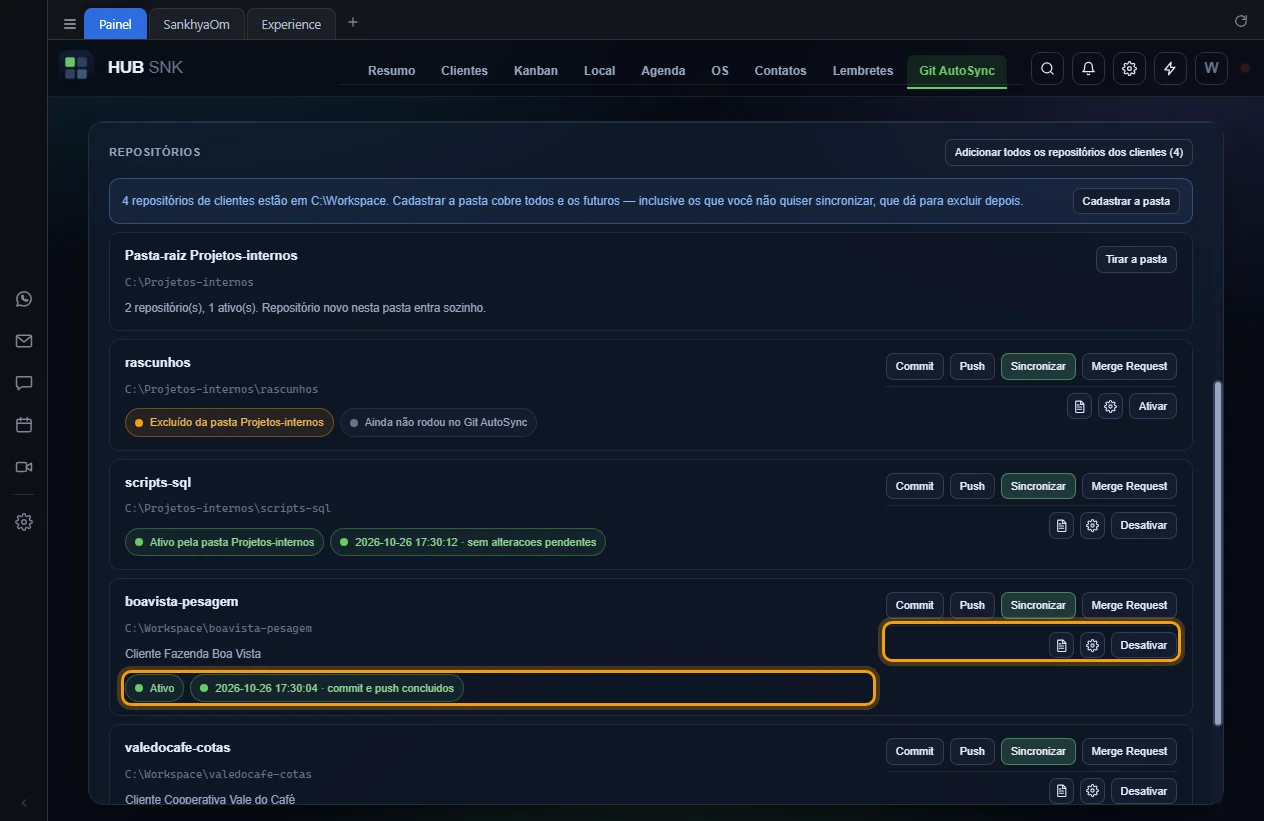The width and height of the screenshot is (1264, 821).
Task: Open the Agenda section
Action: pyautogui.click(x=663, y=70)
